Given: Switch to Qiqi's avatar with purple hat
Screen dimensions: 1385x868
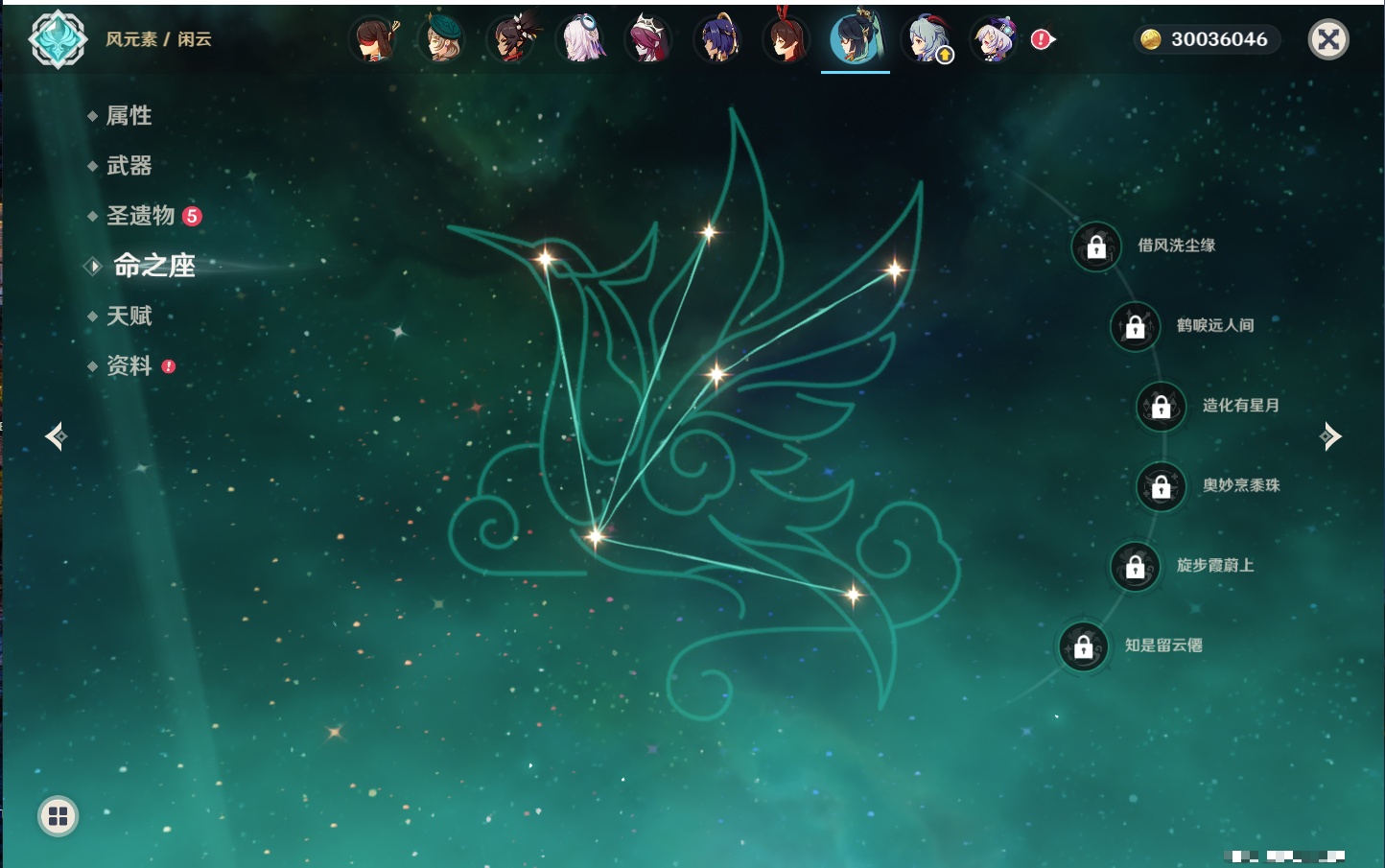Looking at the screenshot, I should point(996,39).
